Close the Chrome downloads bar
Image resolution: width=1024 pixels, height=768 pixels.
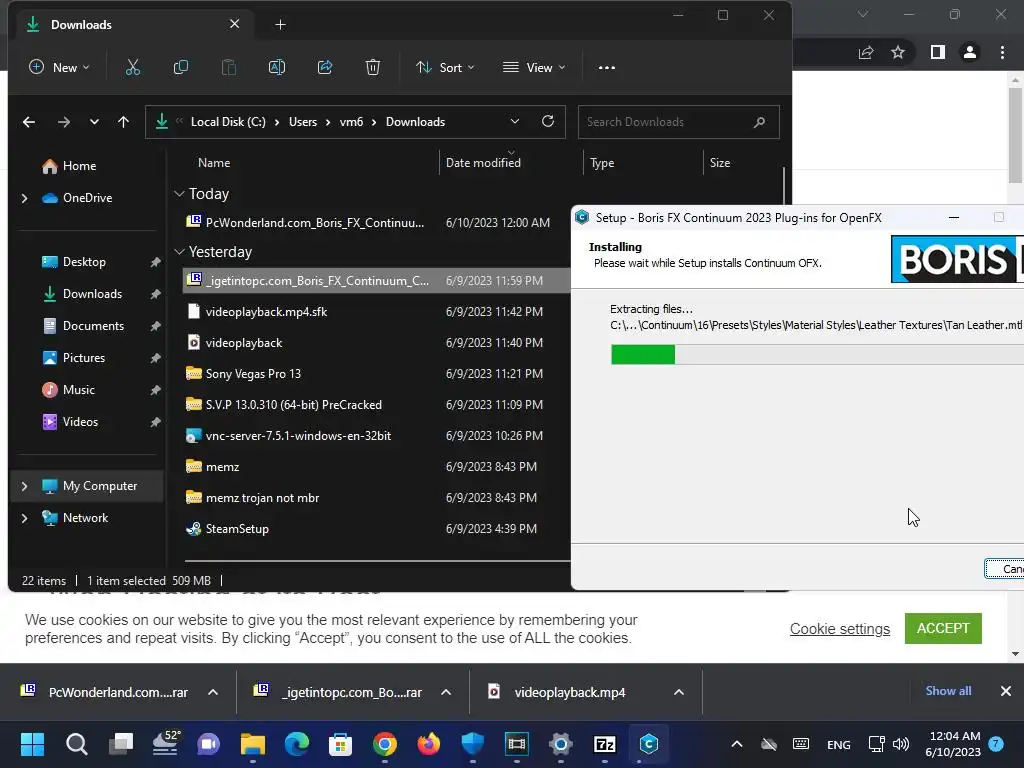point(1006,691)
